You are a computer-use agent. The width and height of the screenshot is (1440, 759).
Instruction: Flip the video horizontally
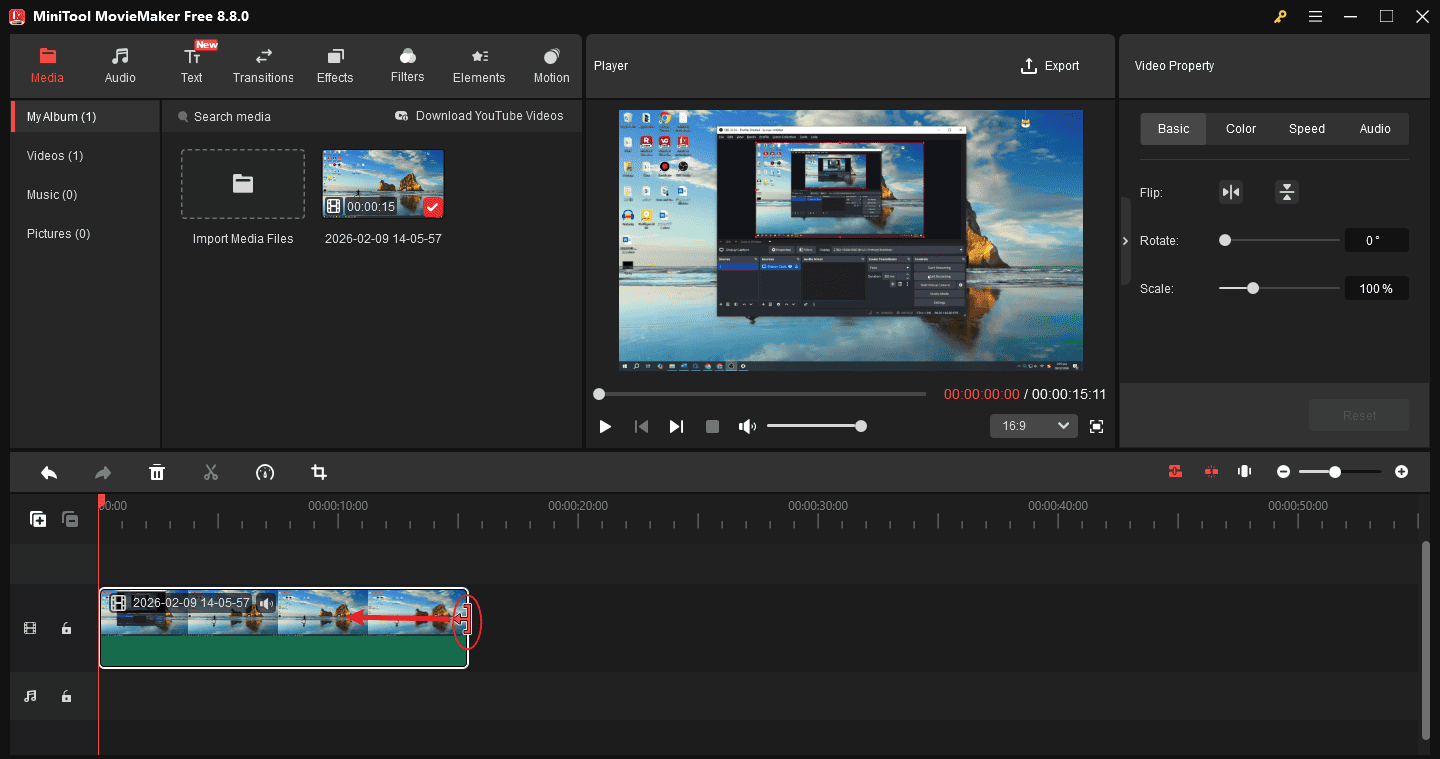(x=1231, y=192)
